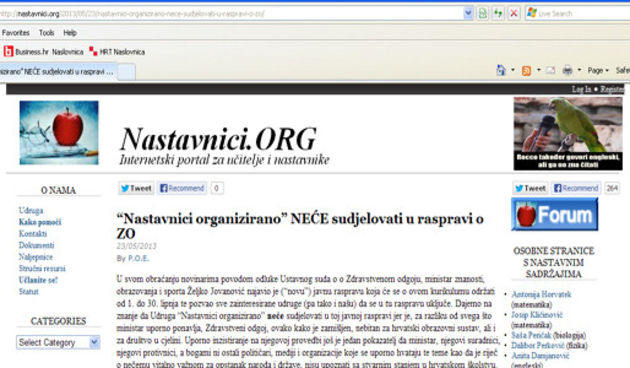The image size is (630, 368).
Task: Click the Live Search logo icon
Action: [532, 13]
